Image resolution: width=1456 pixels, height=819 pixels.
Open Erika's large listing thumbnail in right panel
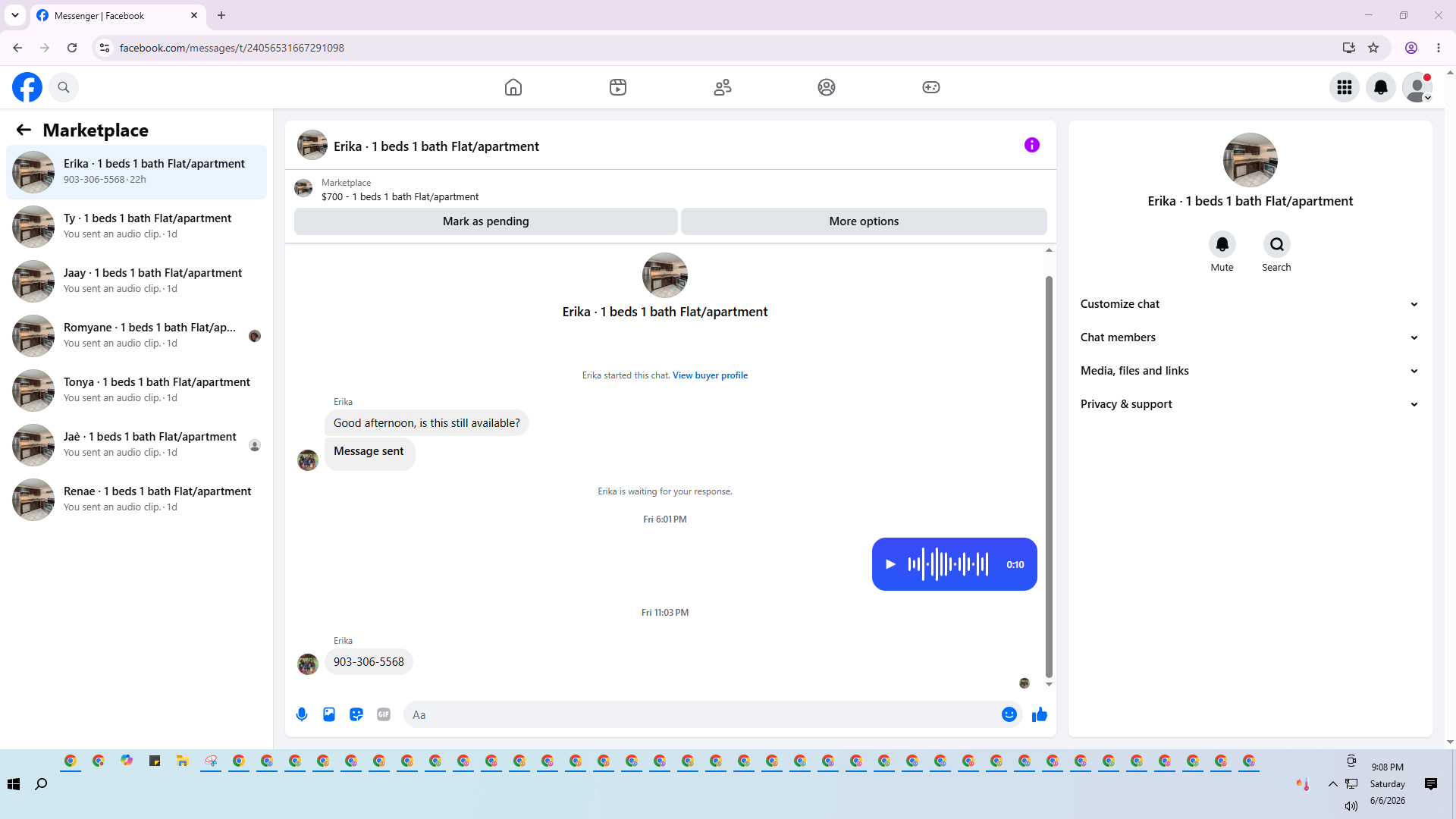pos(1250,160)
